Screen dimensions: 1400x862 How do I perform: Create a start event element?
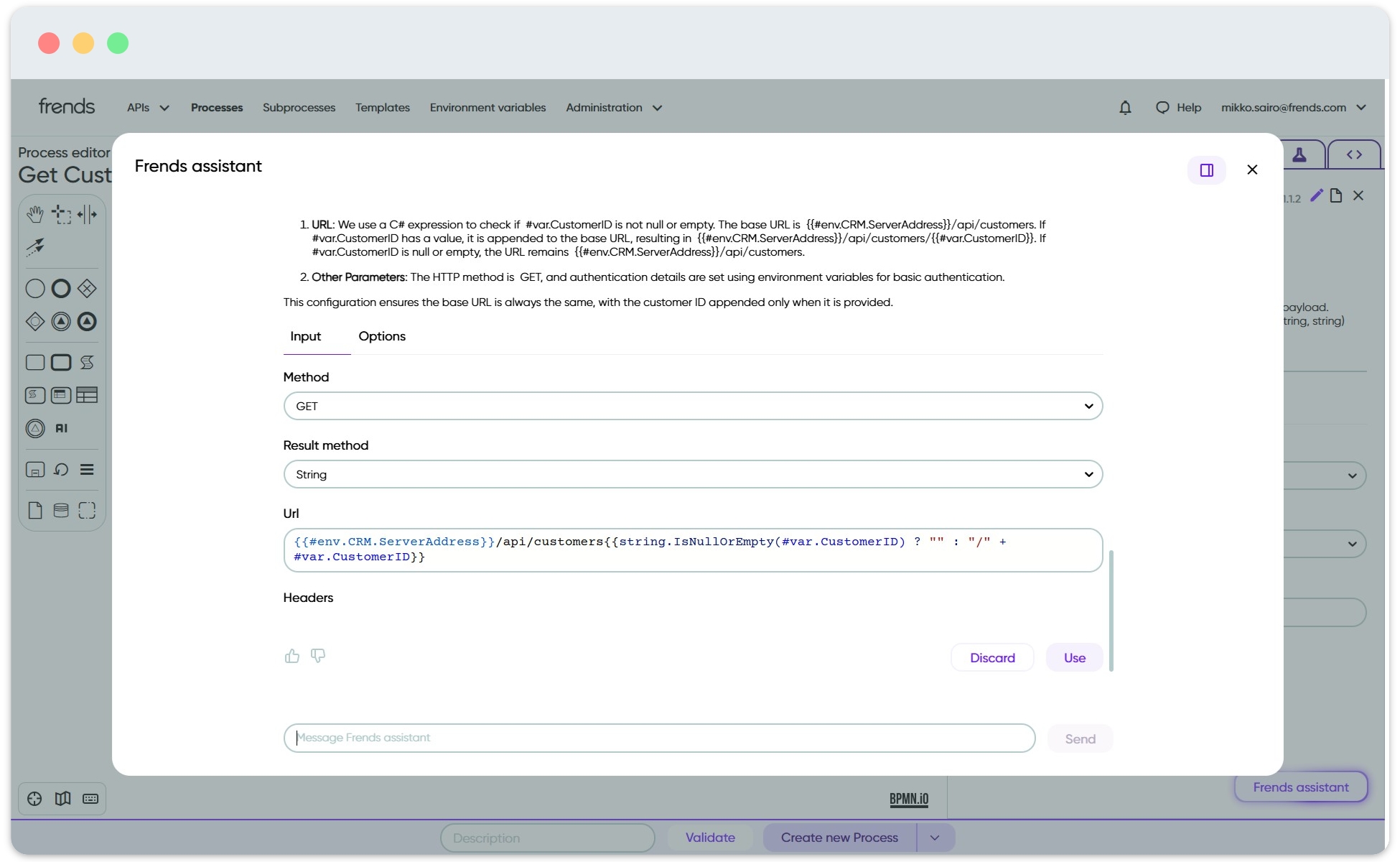pos(34,288)
